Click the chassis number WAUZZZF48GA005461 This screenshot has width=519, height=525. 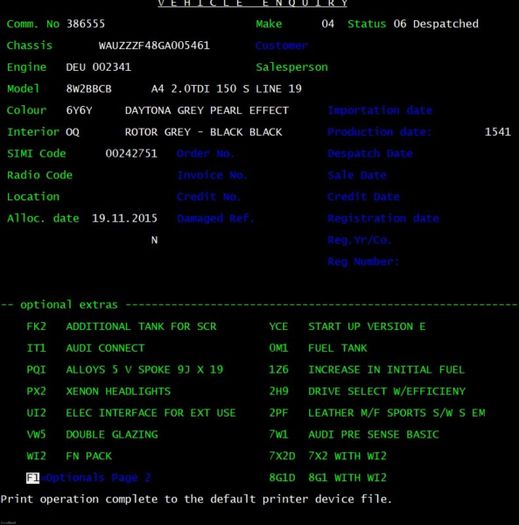pyautogui.click(x=154, y=45)
